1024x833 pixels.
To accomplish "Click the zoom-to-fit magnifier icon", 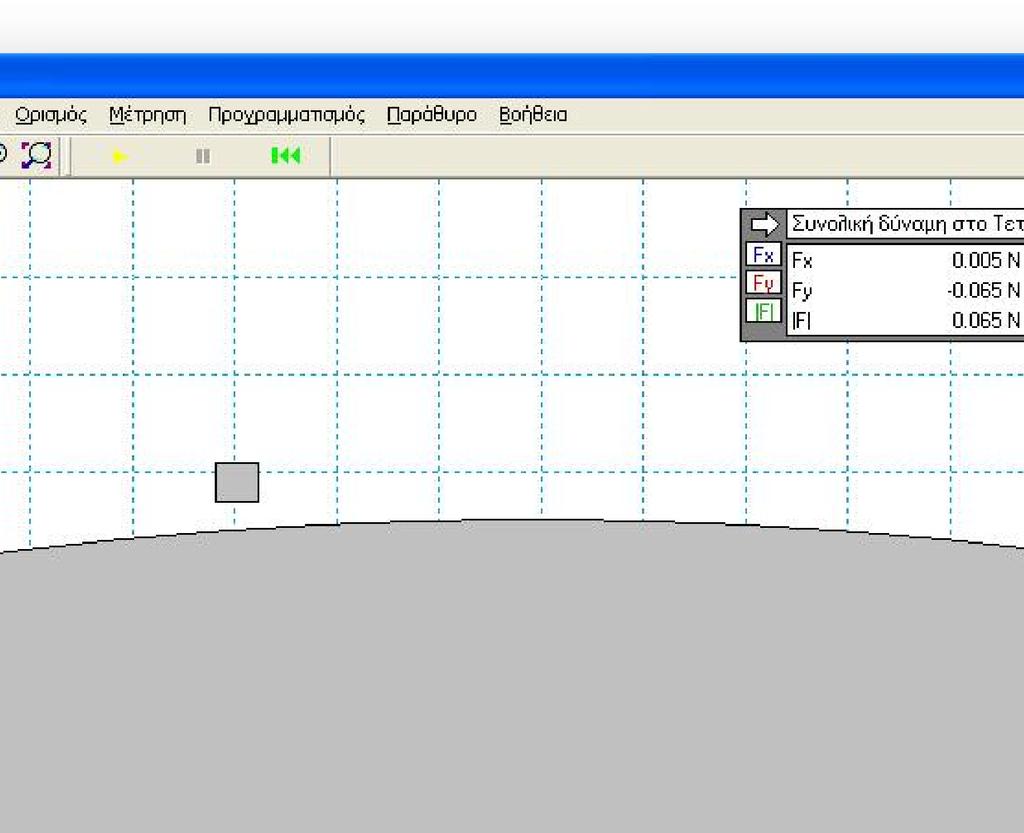I will pyautogui.click(x=37, y=155).
